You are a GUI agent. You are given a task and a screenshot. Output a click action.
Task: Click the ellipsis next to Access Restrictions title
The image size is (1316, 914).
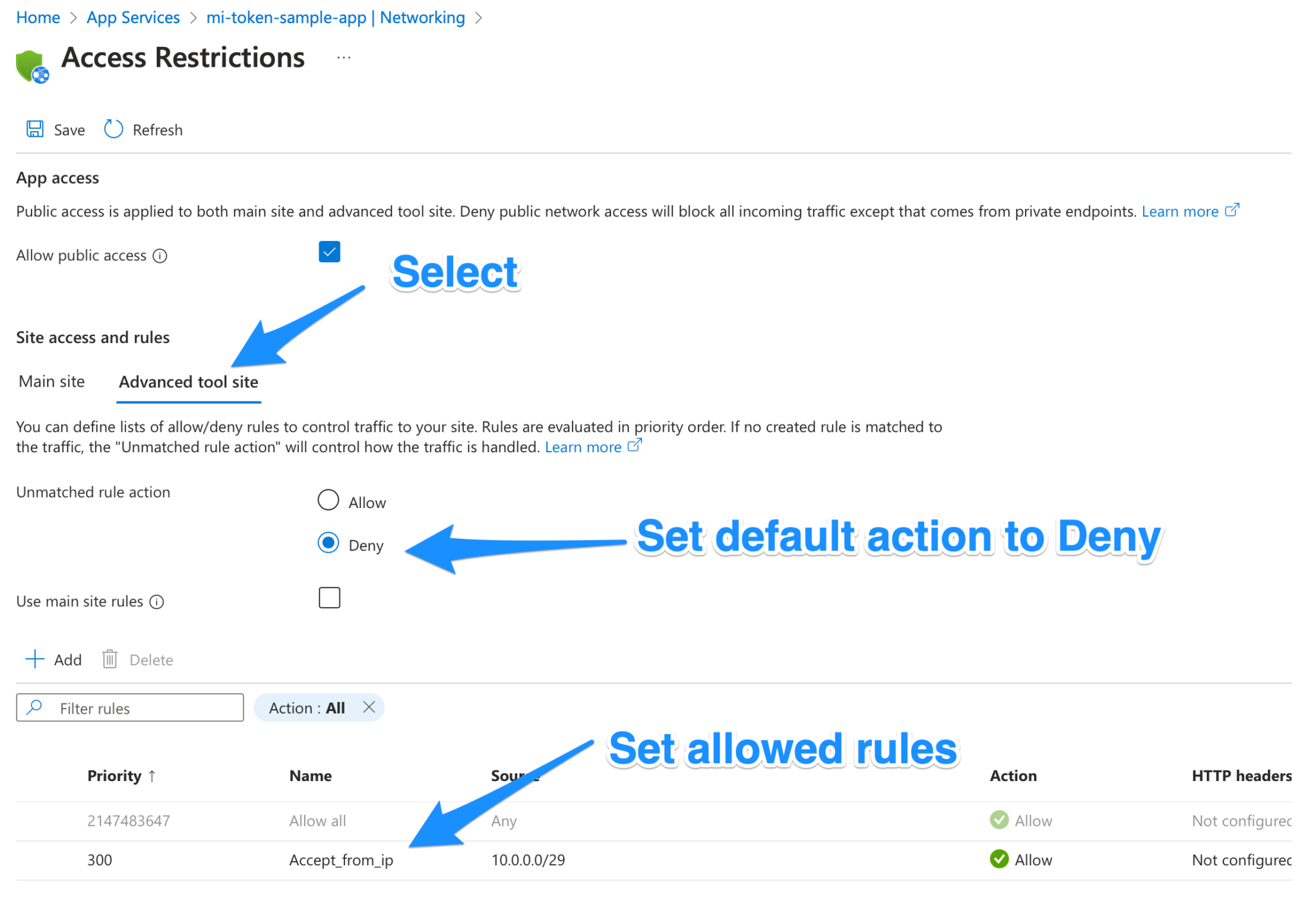pos(344,57)
